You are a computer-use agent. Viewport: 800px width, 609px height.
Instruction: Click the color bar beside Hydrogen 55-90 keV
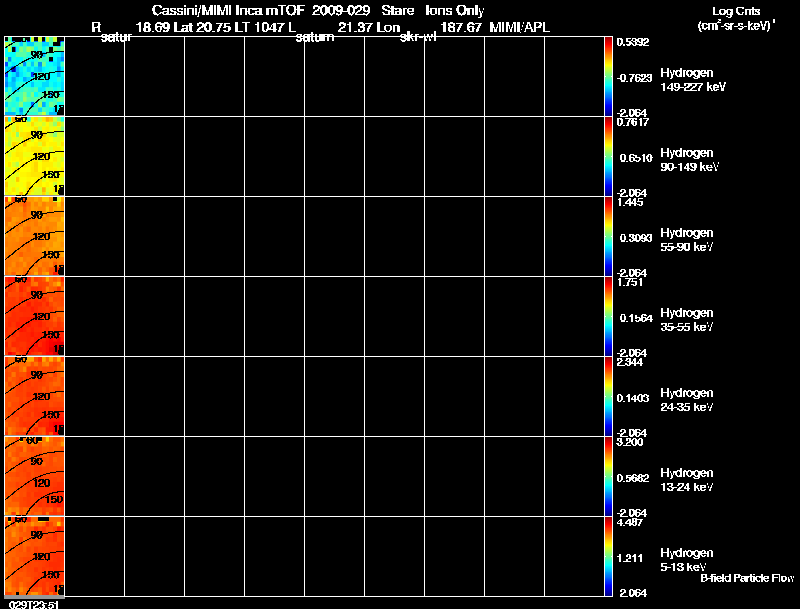(x=608, y=236)
